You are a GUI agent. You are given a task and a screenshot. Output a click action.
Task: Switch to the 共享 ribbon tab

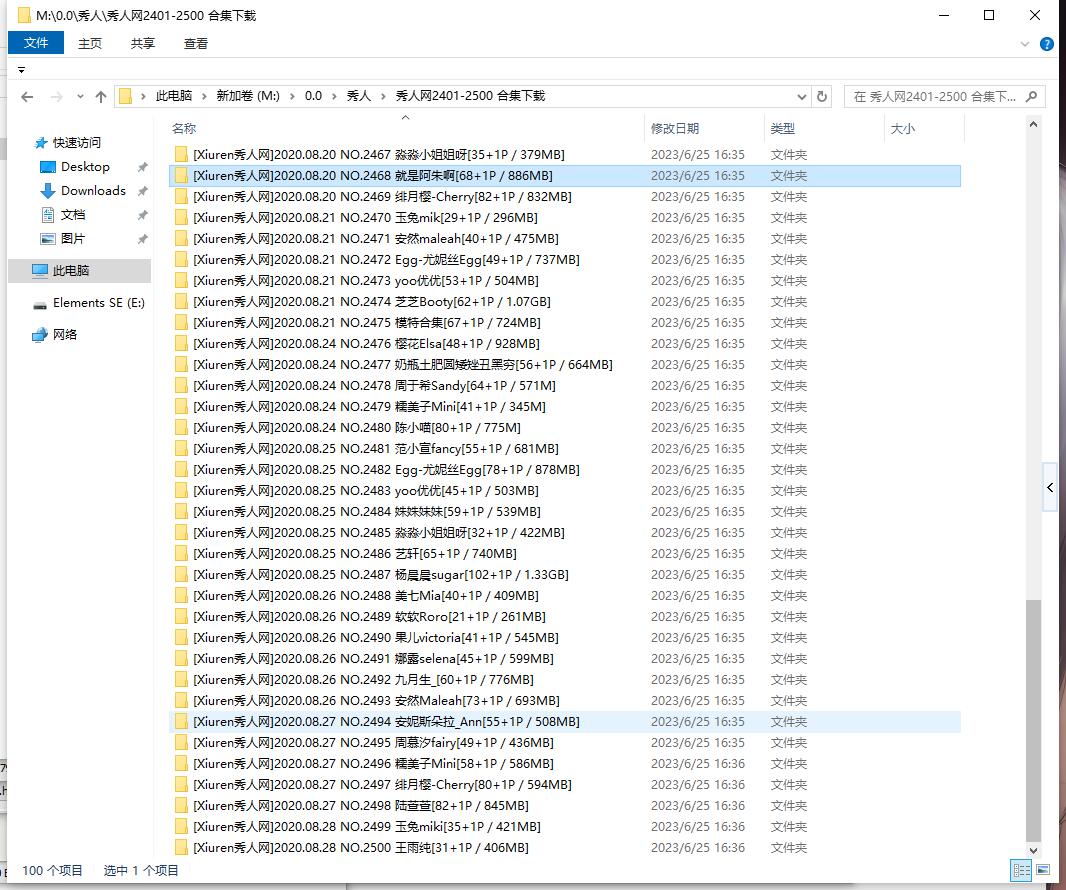[143, 44]
